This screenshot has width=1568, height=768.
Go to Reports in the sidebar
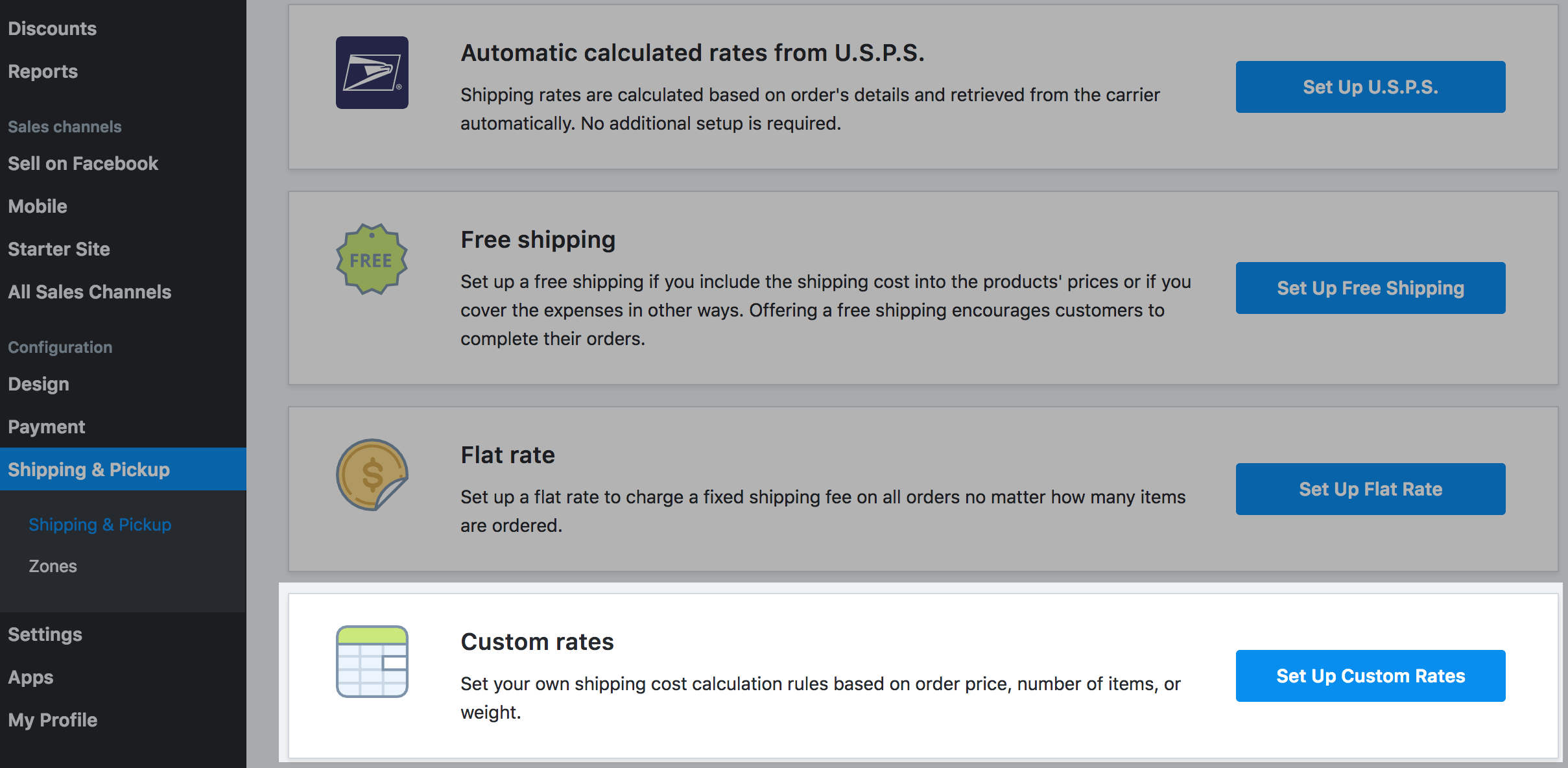pos(43,71)
